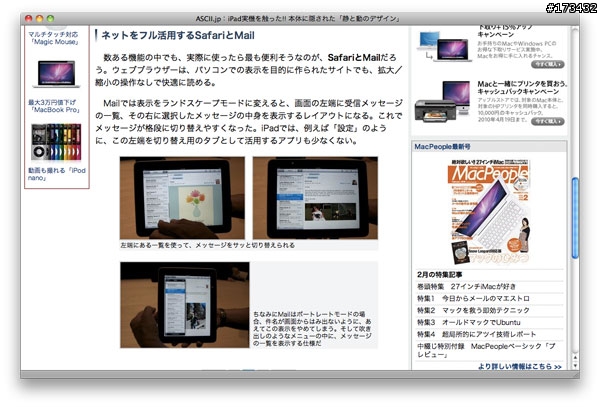Open the 動画も撮れる iPod nano link
This screenshot has height=407, width=600.
pyautogui.click(x=57, y=174)
